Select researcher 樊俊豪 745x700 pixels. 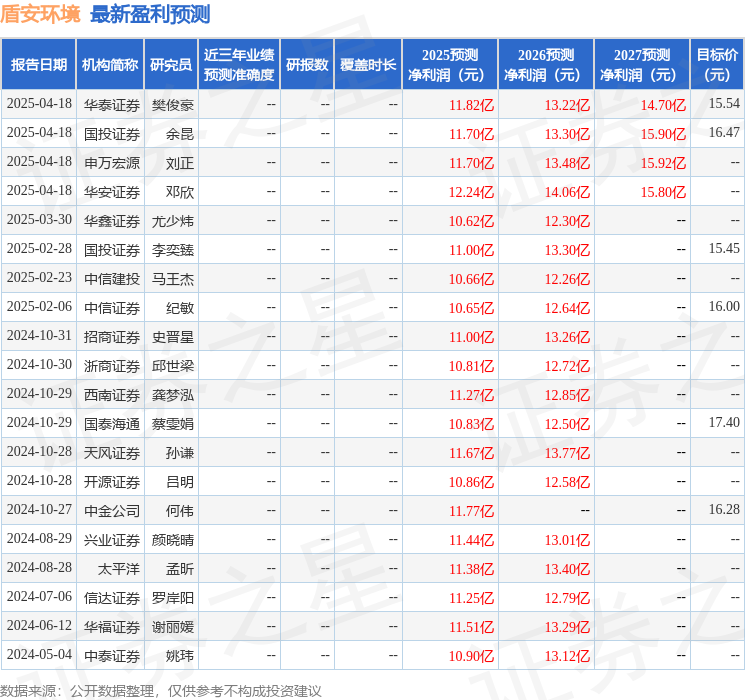click(172, 105)
